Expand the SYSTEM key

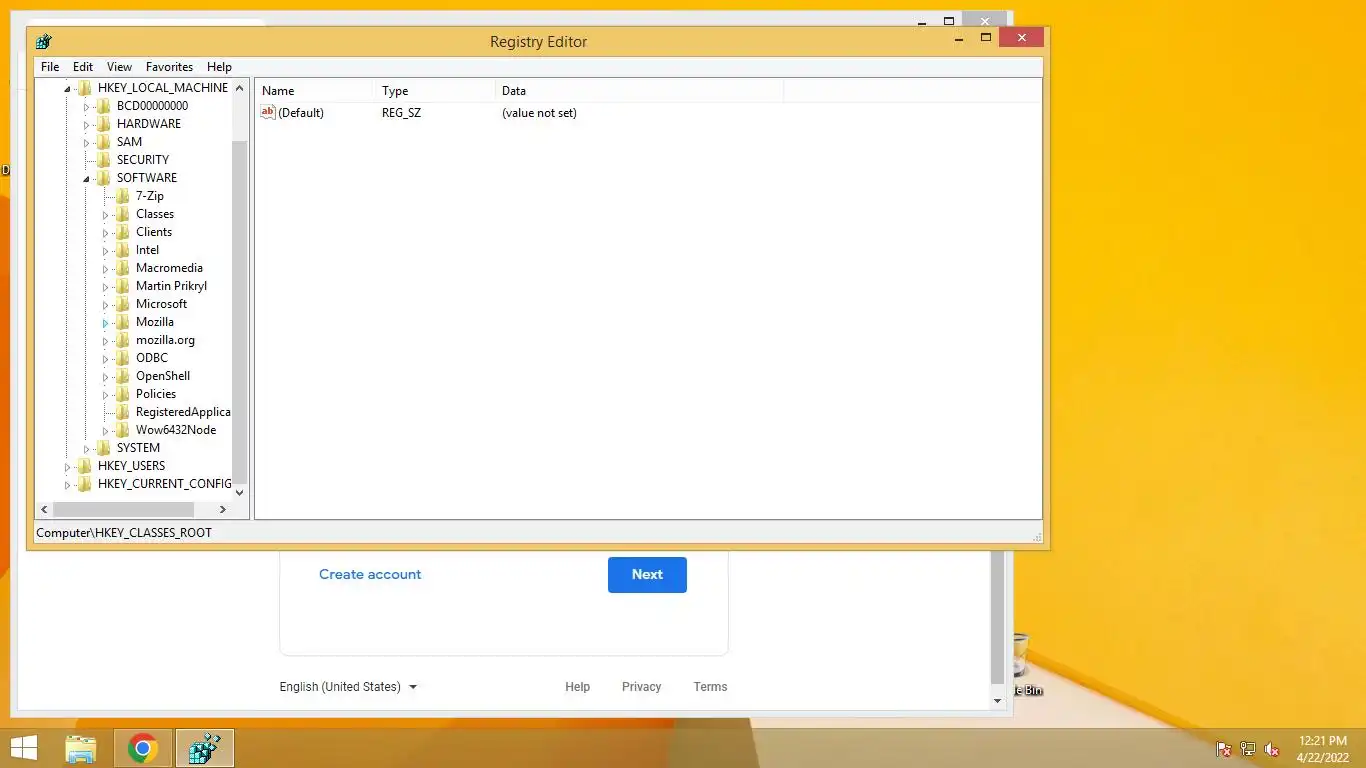pyautogui.click(x=87, y=448)
